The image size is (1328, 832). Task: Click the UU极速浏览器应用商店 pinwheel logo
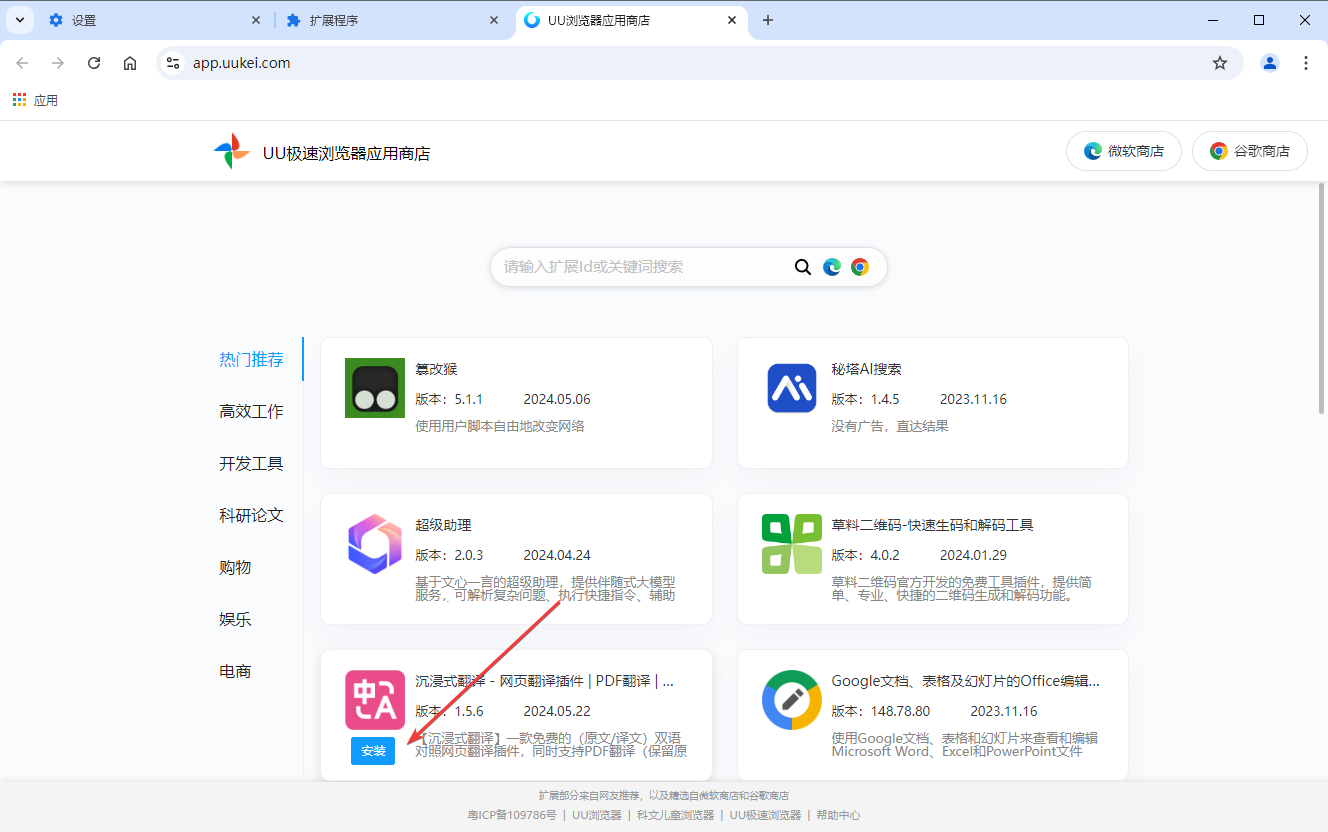[231, 151]
